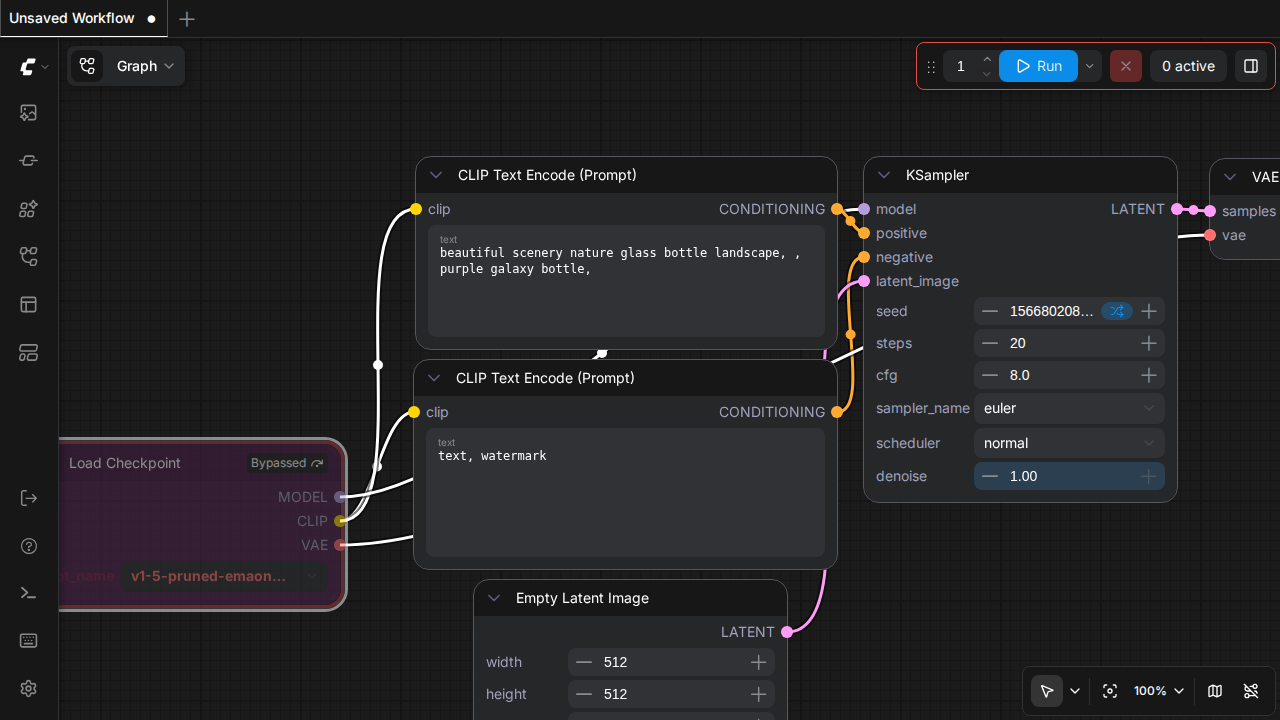Toggle link visibility icon in bottom toolbar
Image resolution: width=1280 pixels, height=720 pixels.
pos(1250,691)
